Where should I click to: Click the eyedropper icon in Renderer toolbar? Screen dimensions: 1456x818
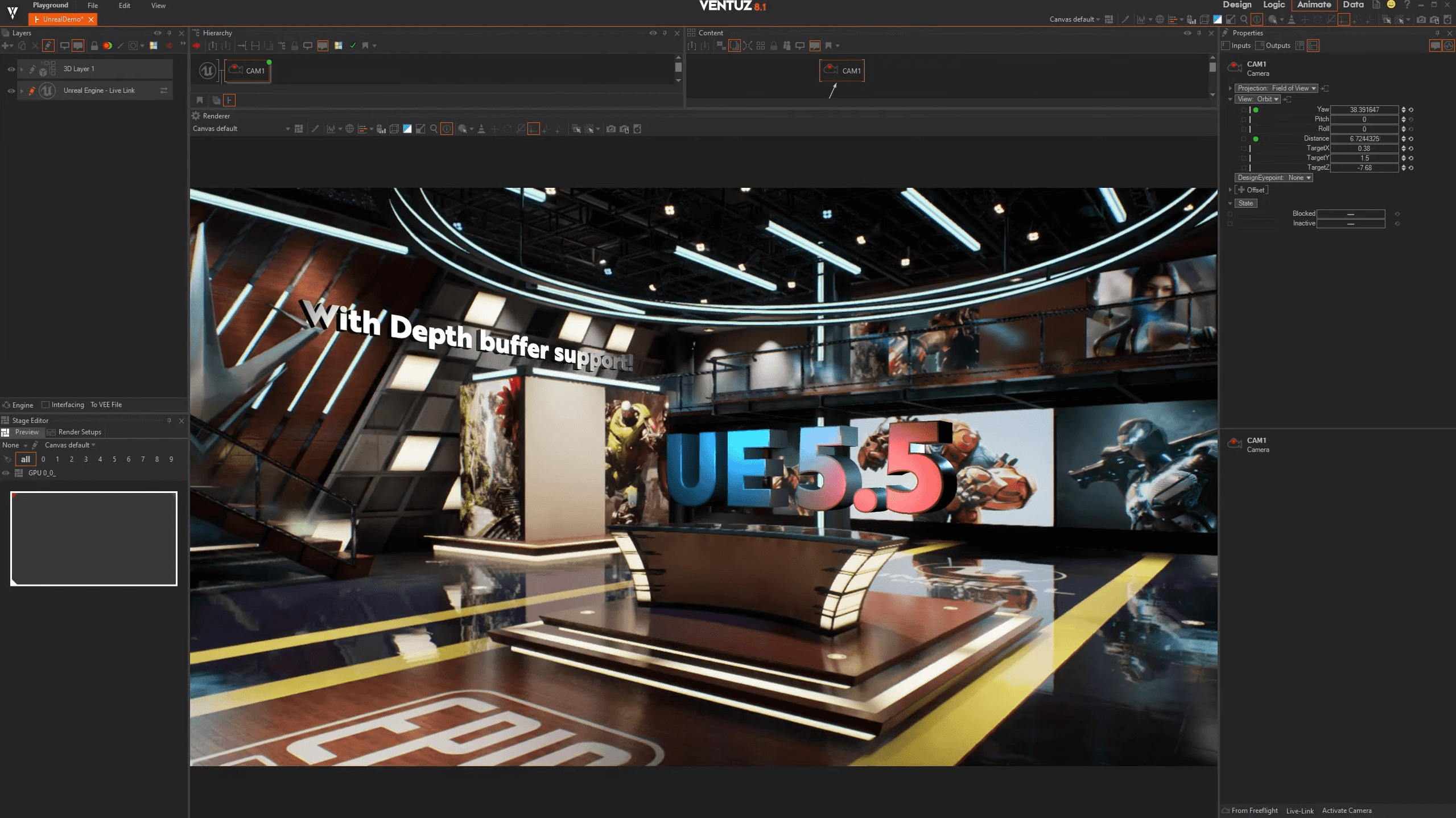pyautogui.click(x=315, y=129)
